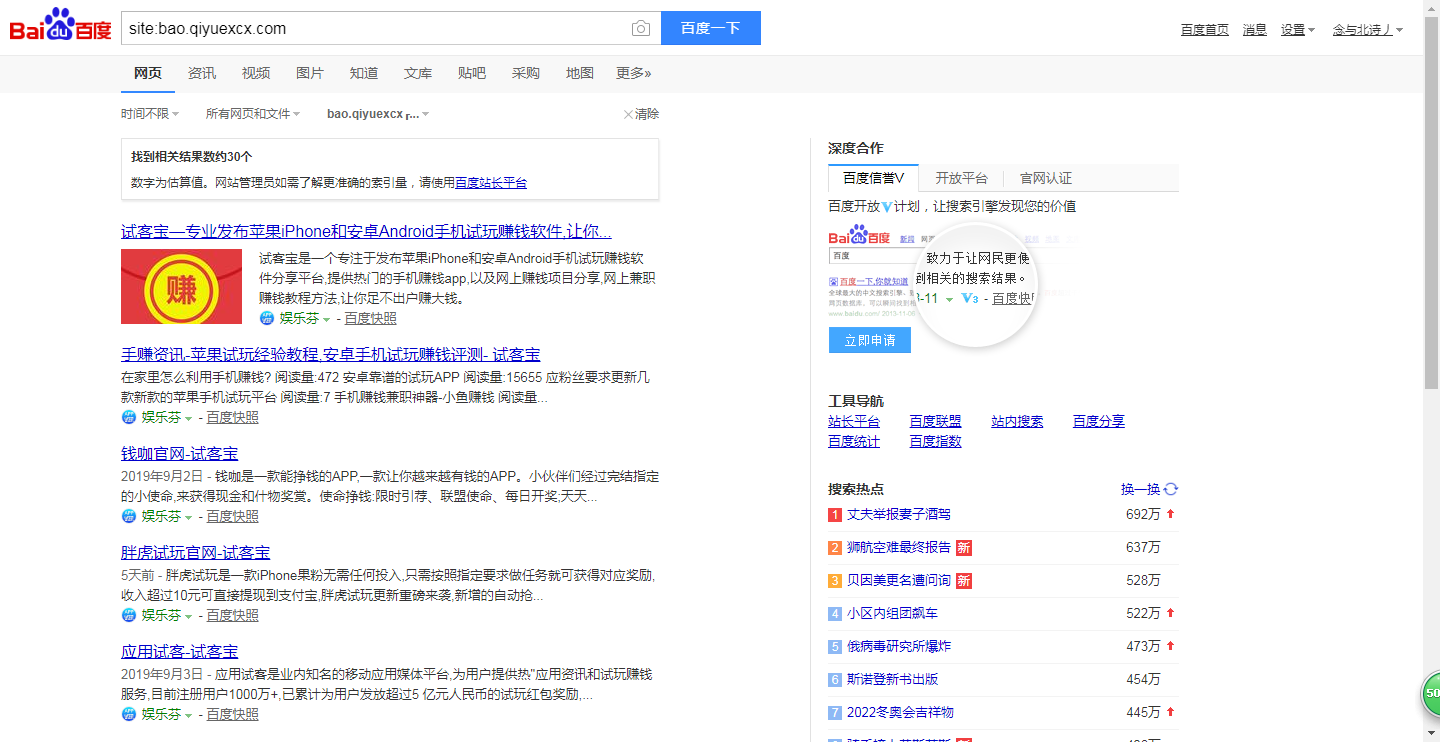Screen dimensions: 1440x742
Task: Open 应用试客-试客宝 result link
Action: coord(180,652)
